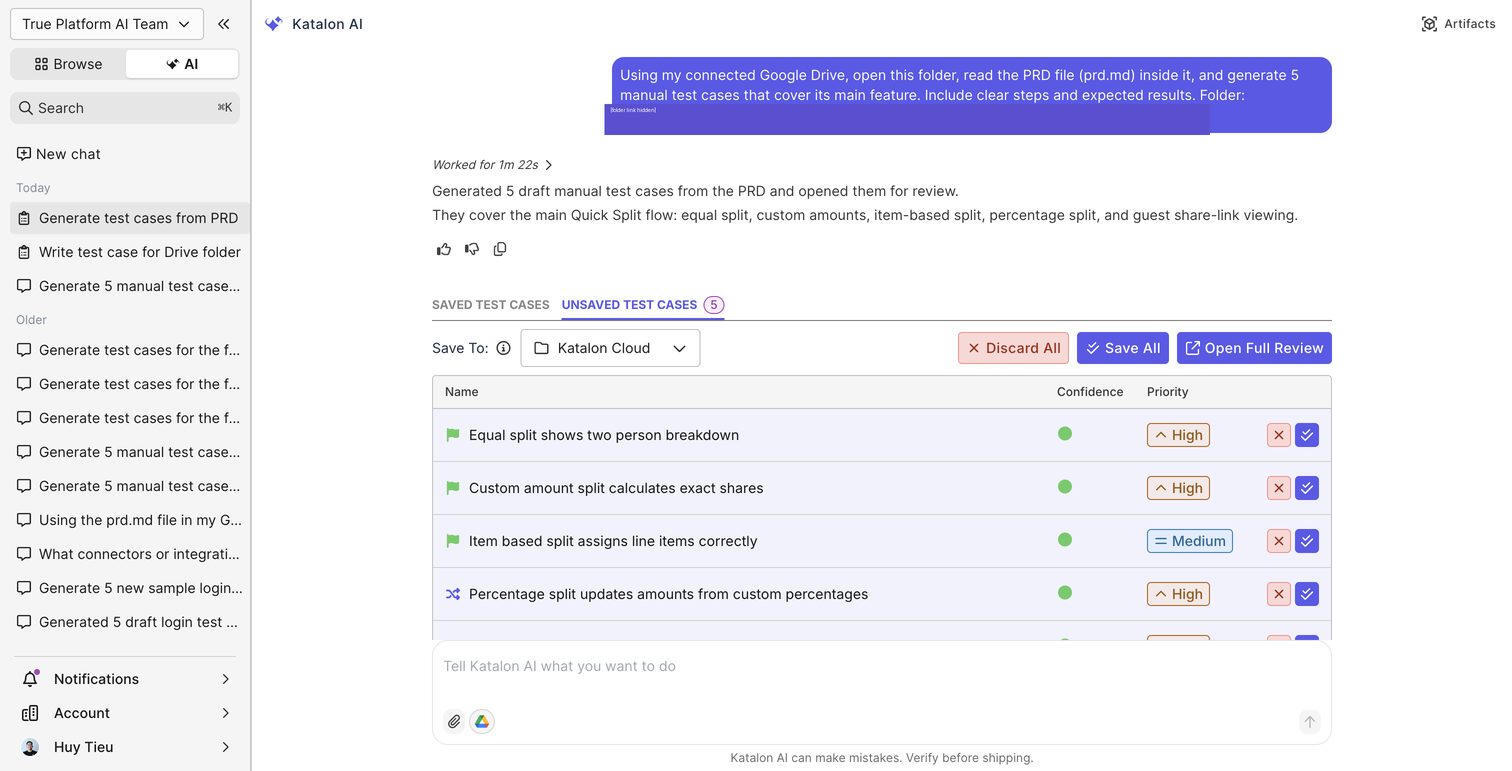Open the True Platform AI Team dropdown
The width and height of the screenshot is (1512, 771).
[x=107, y=24]
